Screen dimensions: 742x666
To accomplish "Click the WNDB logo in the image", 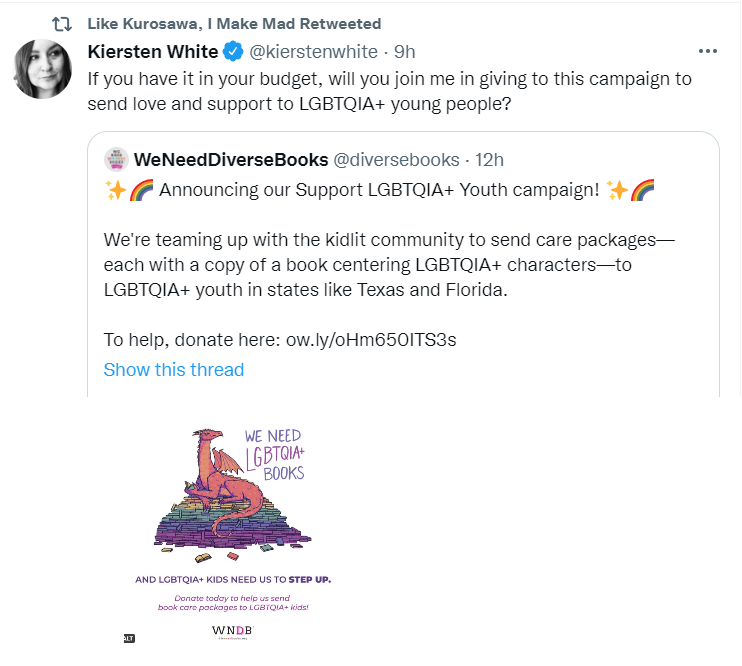I will 232,631.
